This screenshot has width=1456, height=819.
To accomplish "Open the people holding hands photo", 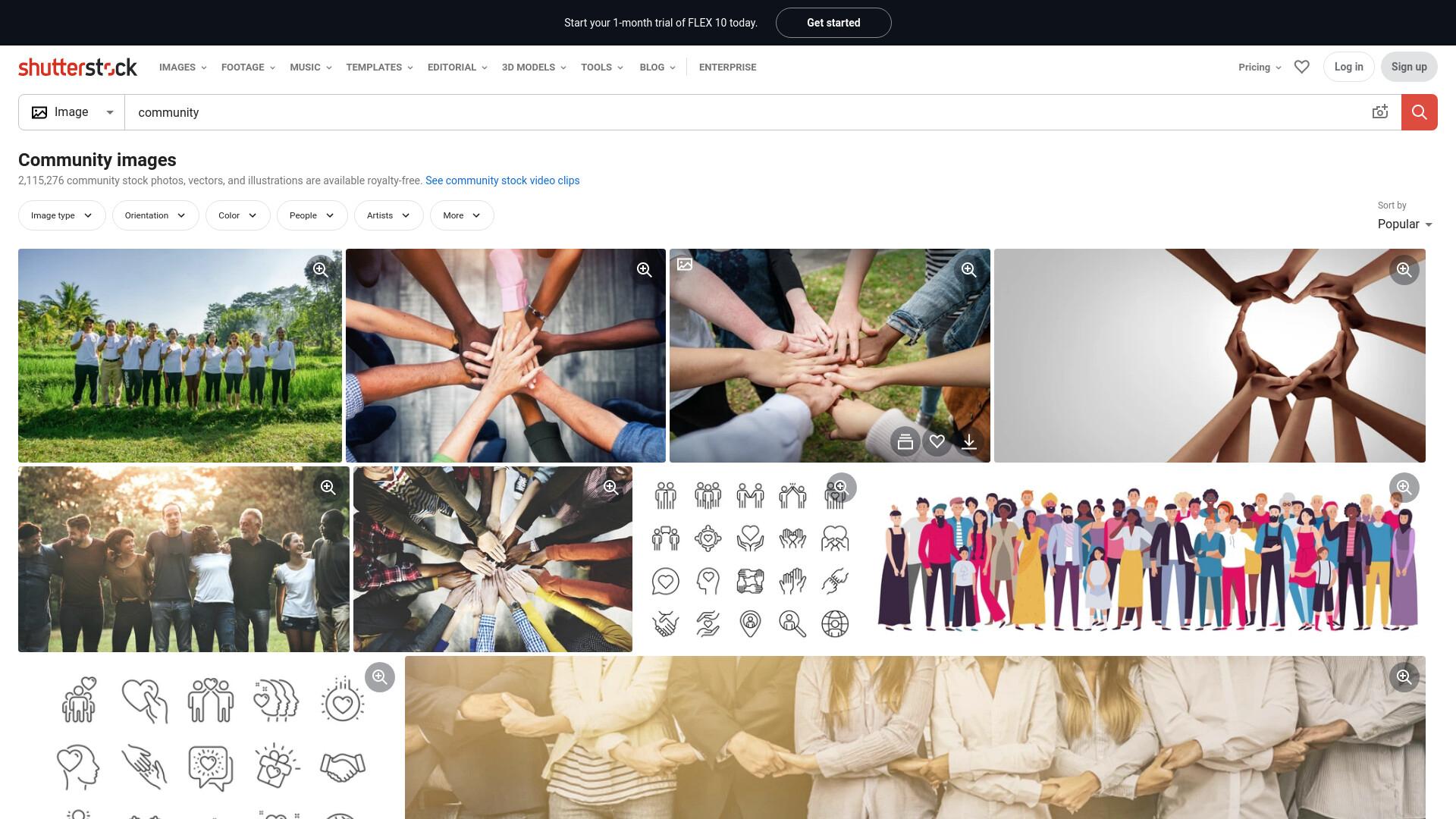I will [915, 737].
